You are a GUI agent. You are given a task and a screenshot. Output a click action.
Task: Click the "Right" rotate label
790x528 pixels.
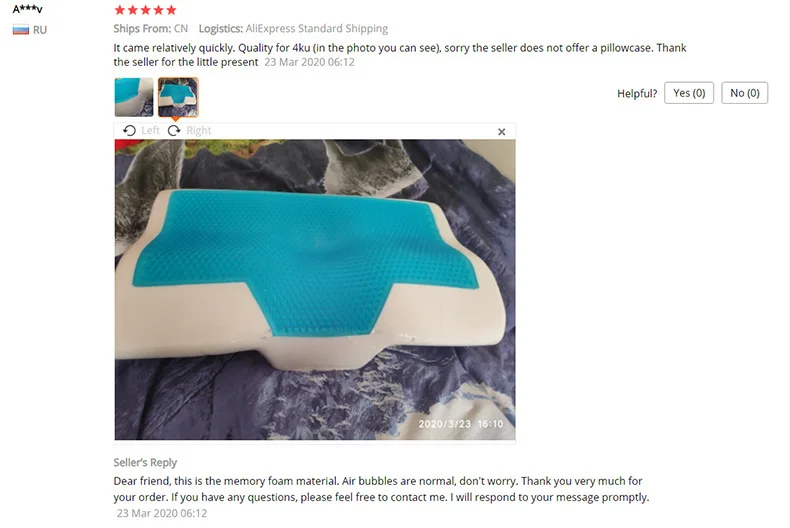point(199,130)
